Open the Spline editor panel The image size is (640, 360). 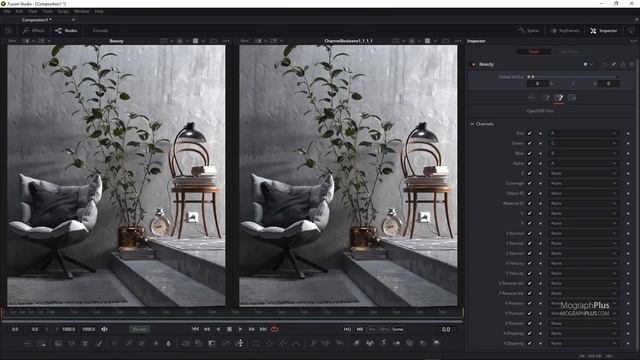[528, 31]
